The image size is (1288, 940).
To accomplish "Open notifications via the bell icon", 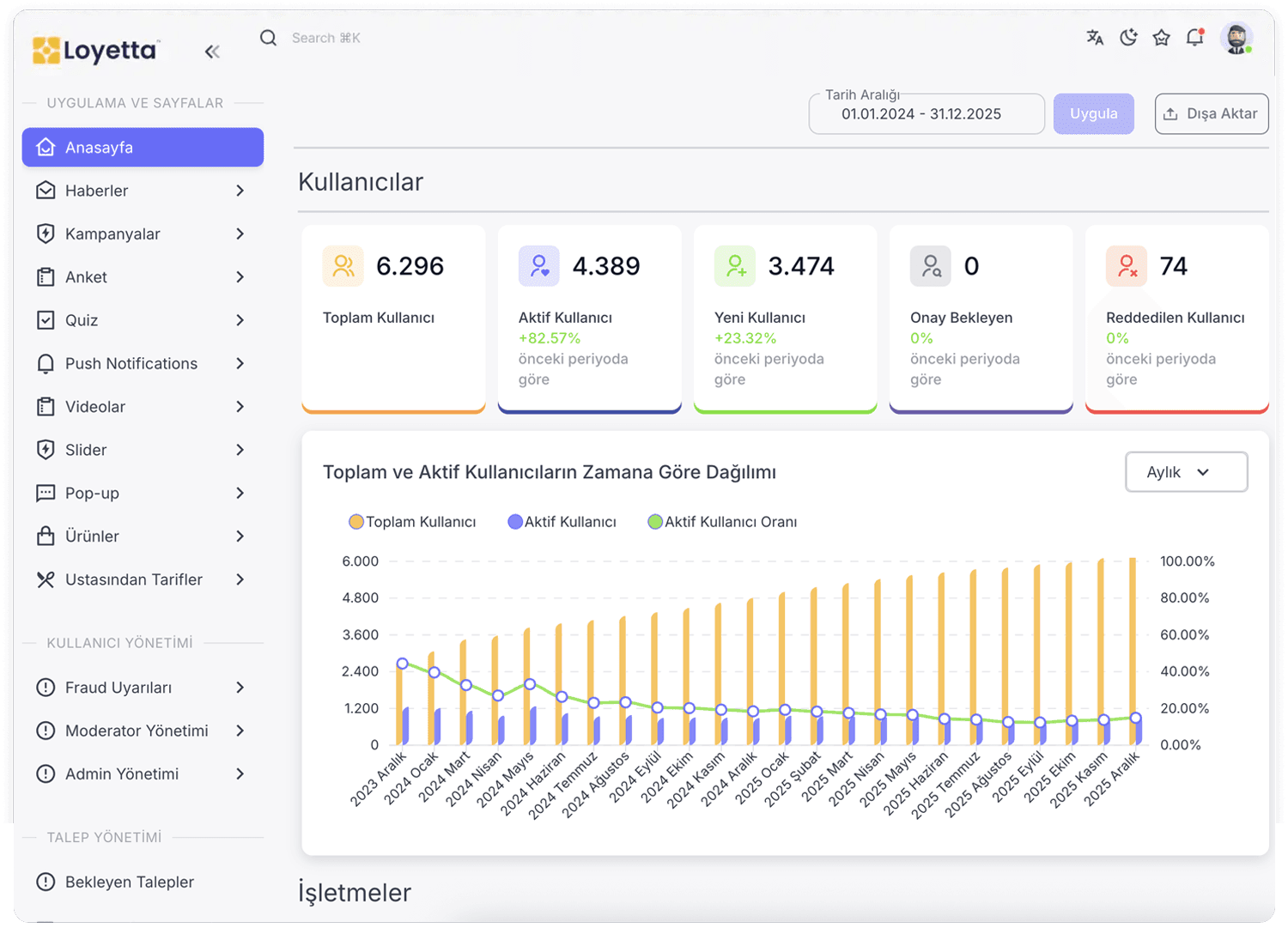I will pyautogui.click(x=1194, y=38).
